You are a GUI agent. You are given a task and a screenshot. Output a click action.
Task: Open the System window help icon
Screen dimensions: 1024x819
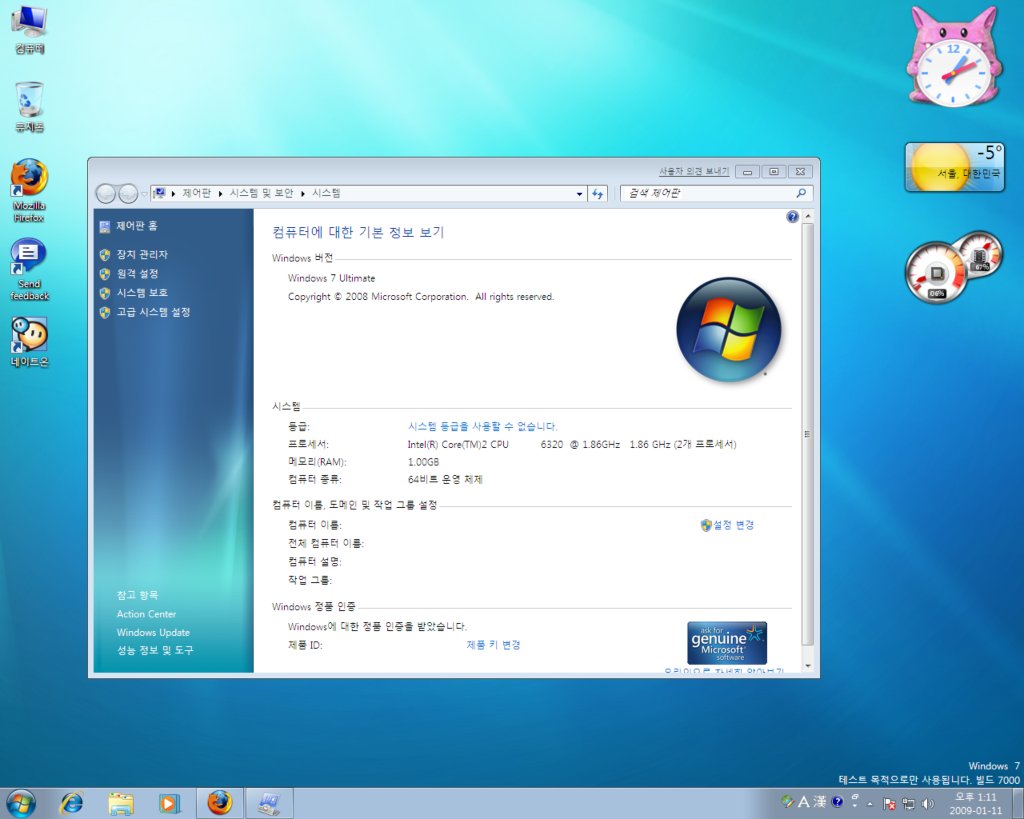(792, 217)
